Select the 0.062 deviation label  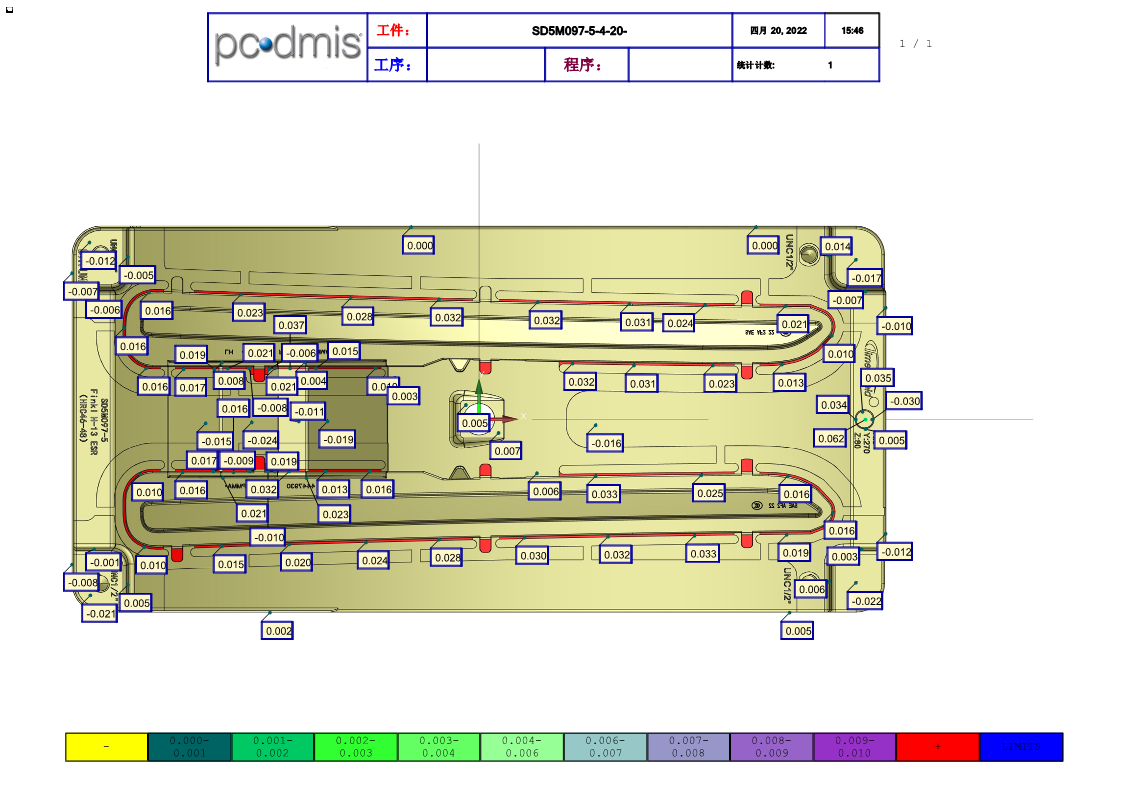click(x=831, y=438)
